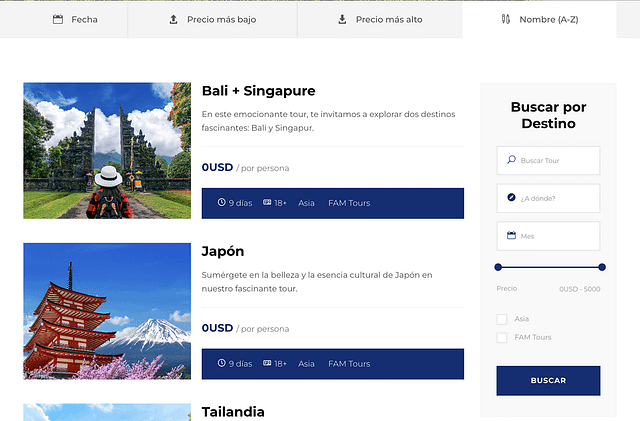
Task: Sort tours by Precio más bajo
Action: [212, 19]
